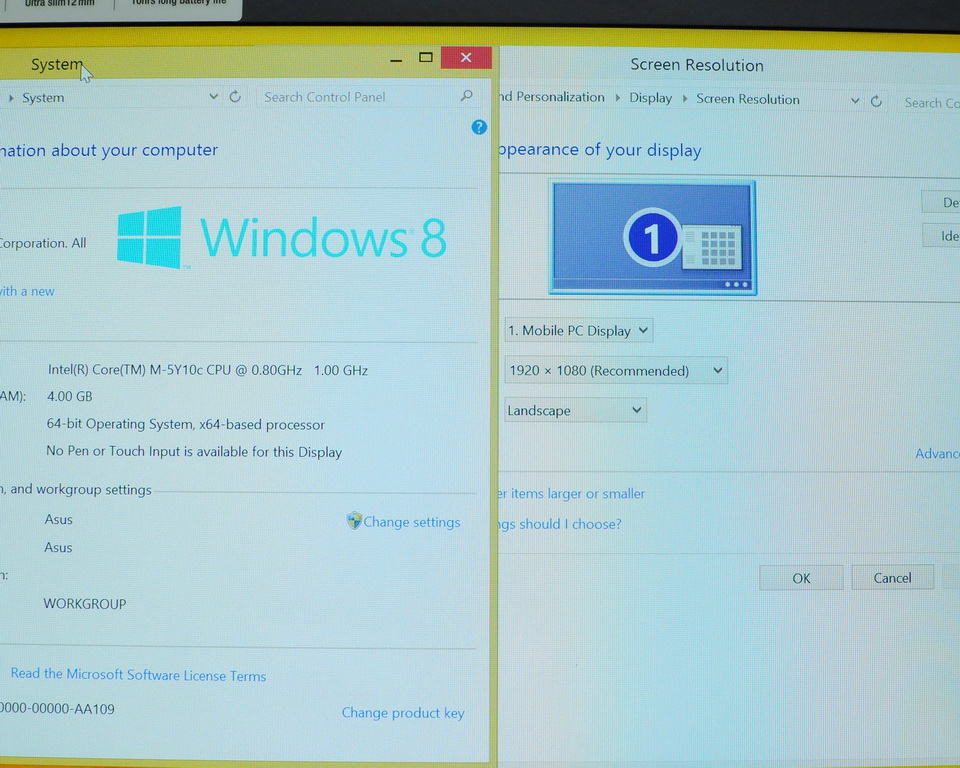The width and height of the screenshot is (960, 768).
Task: Select the No Pen or Touch Input text
Action: pyautogui.click(x=194, y=451)
